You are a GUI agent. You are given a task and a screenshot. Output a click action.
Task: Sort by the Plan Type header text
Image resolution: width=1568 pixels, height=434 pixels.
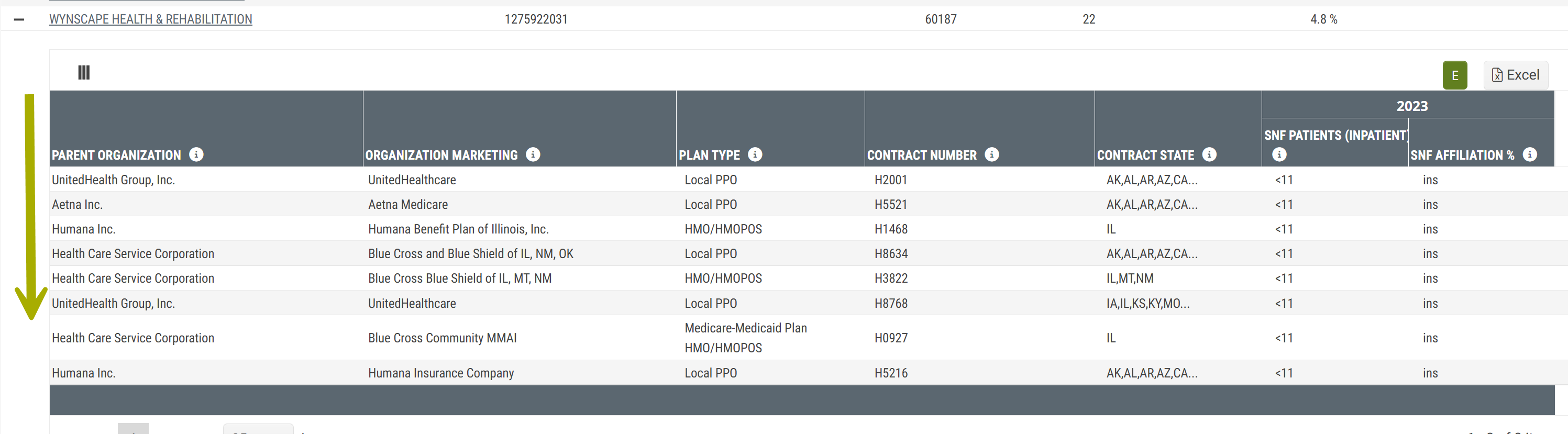709,155
